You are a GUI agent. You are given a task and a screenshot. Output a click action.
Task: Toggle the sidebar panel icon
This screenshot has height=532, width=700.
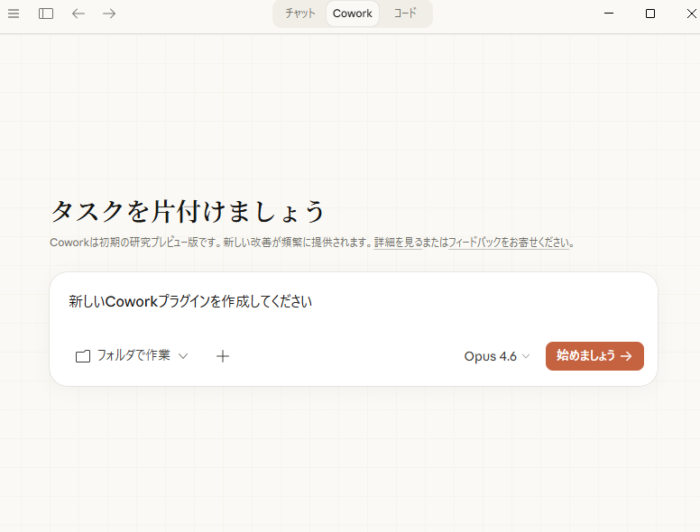(46, 14)
